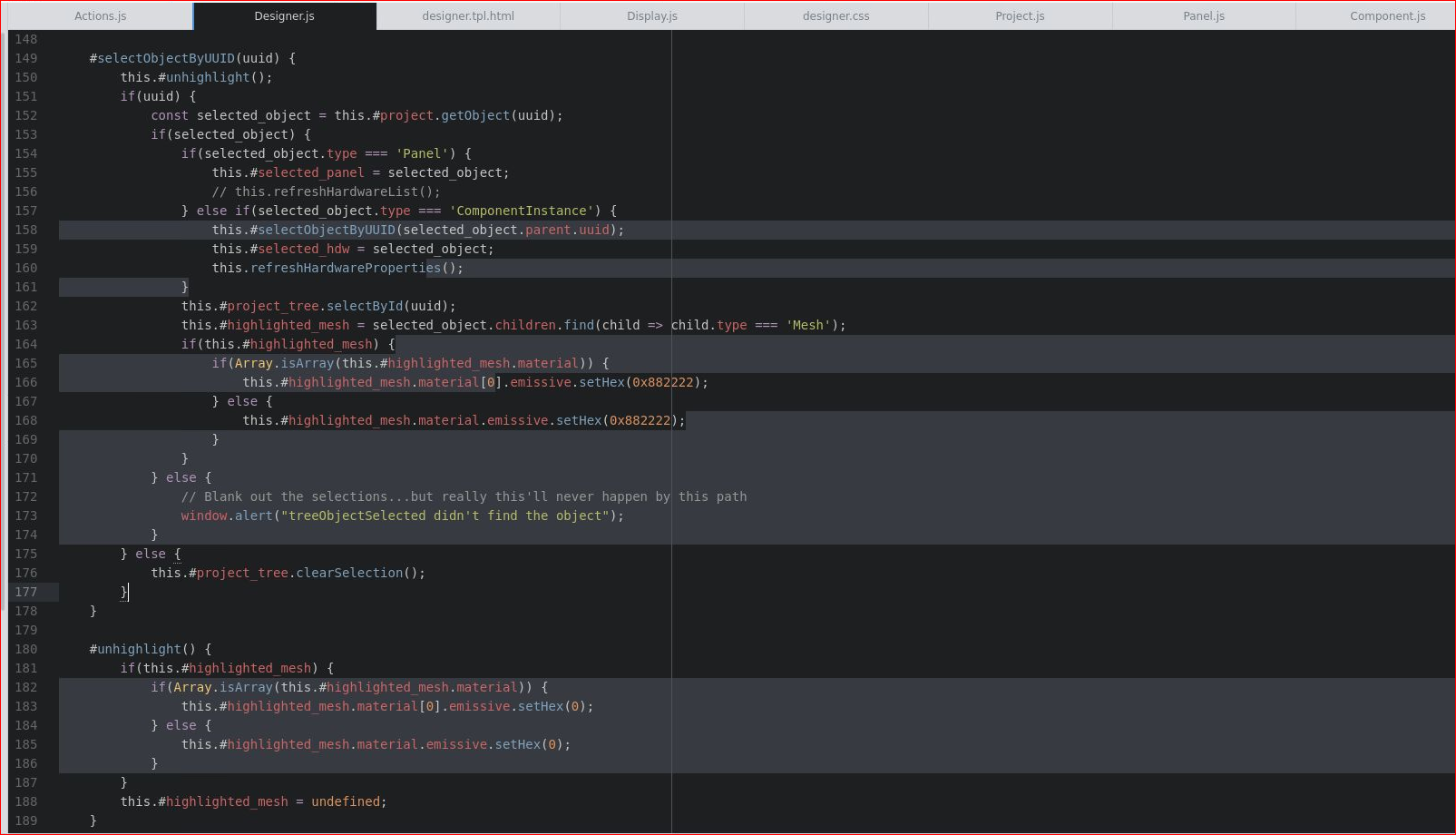Click 'undefined' keyword on line 188
This screenshot has height=835, width=1456.
[x=346, y=801]
